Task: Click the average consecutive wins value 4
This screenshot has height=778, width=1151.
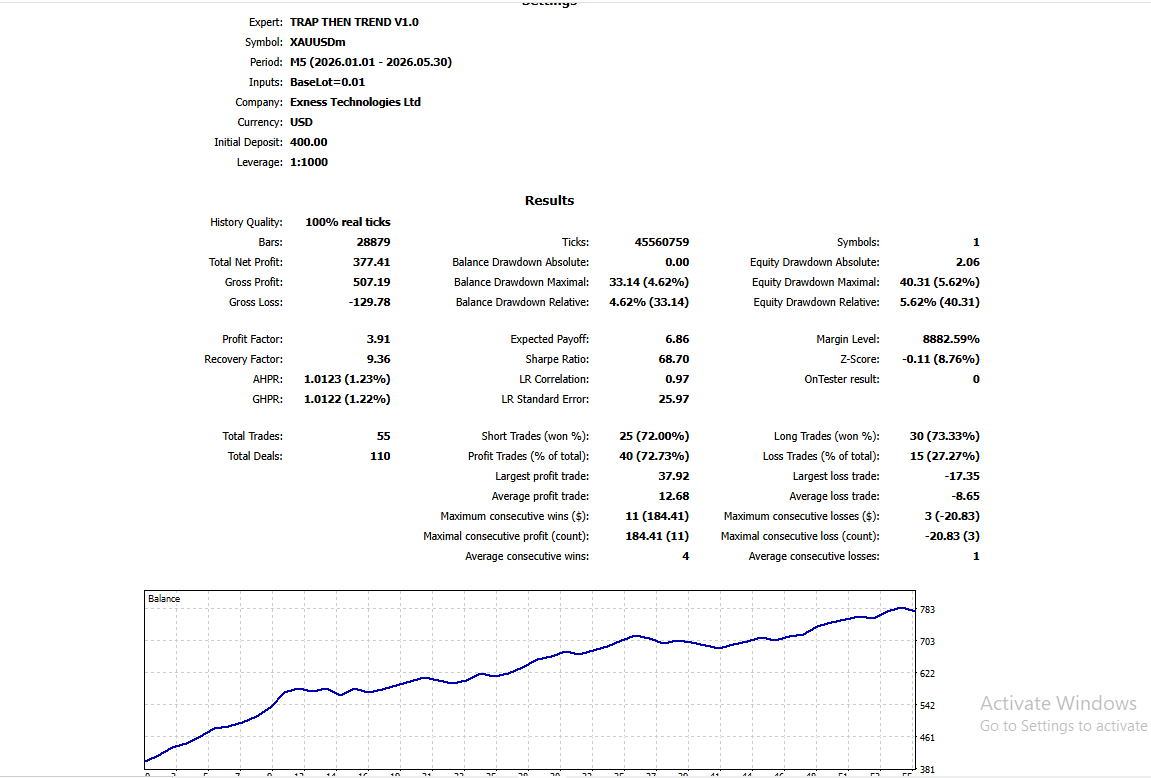Action: 686,556
